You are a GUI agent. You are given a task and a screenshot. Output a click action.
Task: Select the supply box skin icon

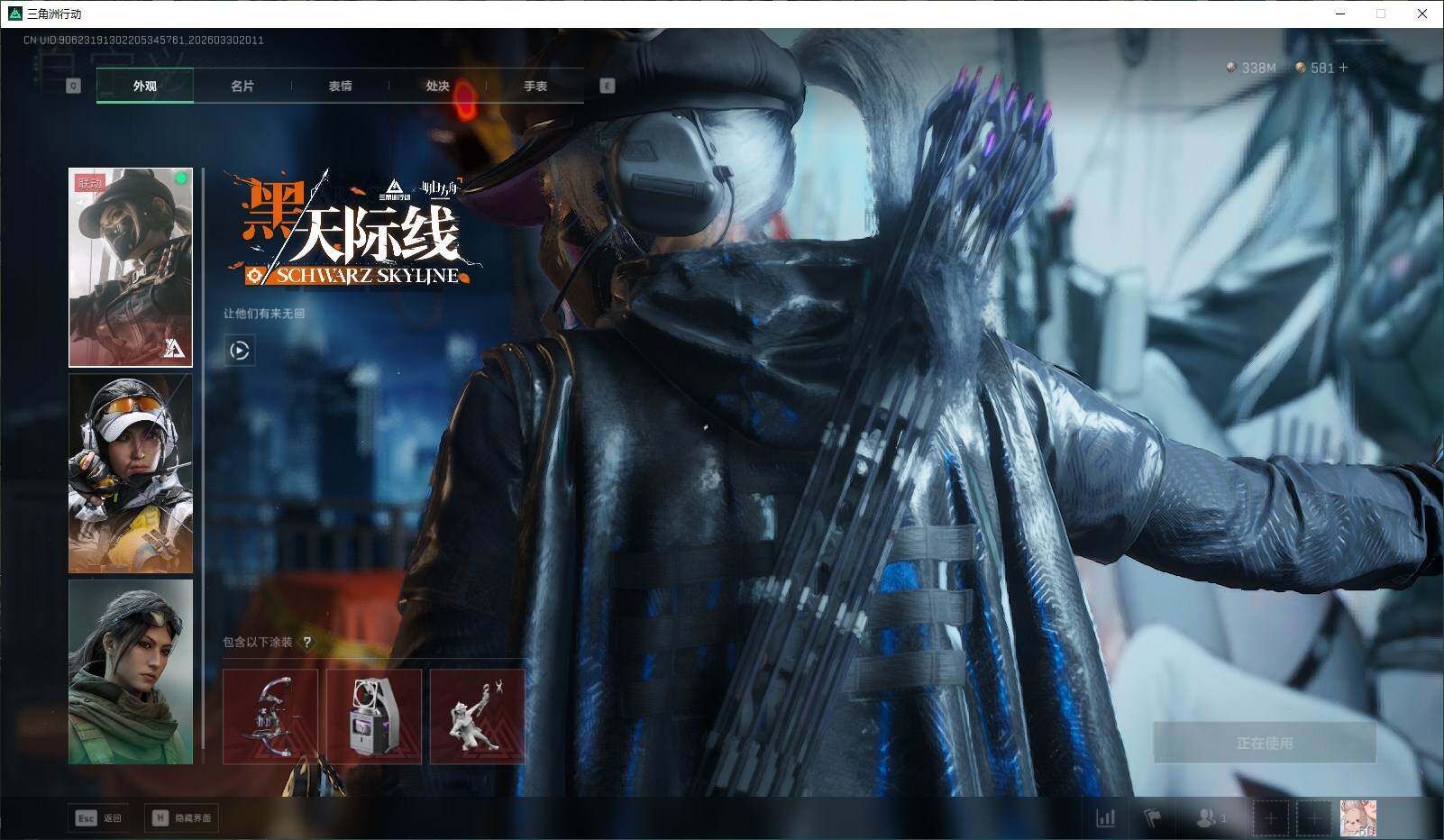pyautogui.click(x=373, y=715)
